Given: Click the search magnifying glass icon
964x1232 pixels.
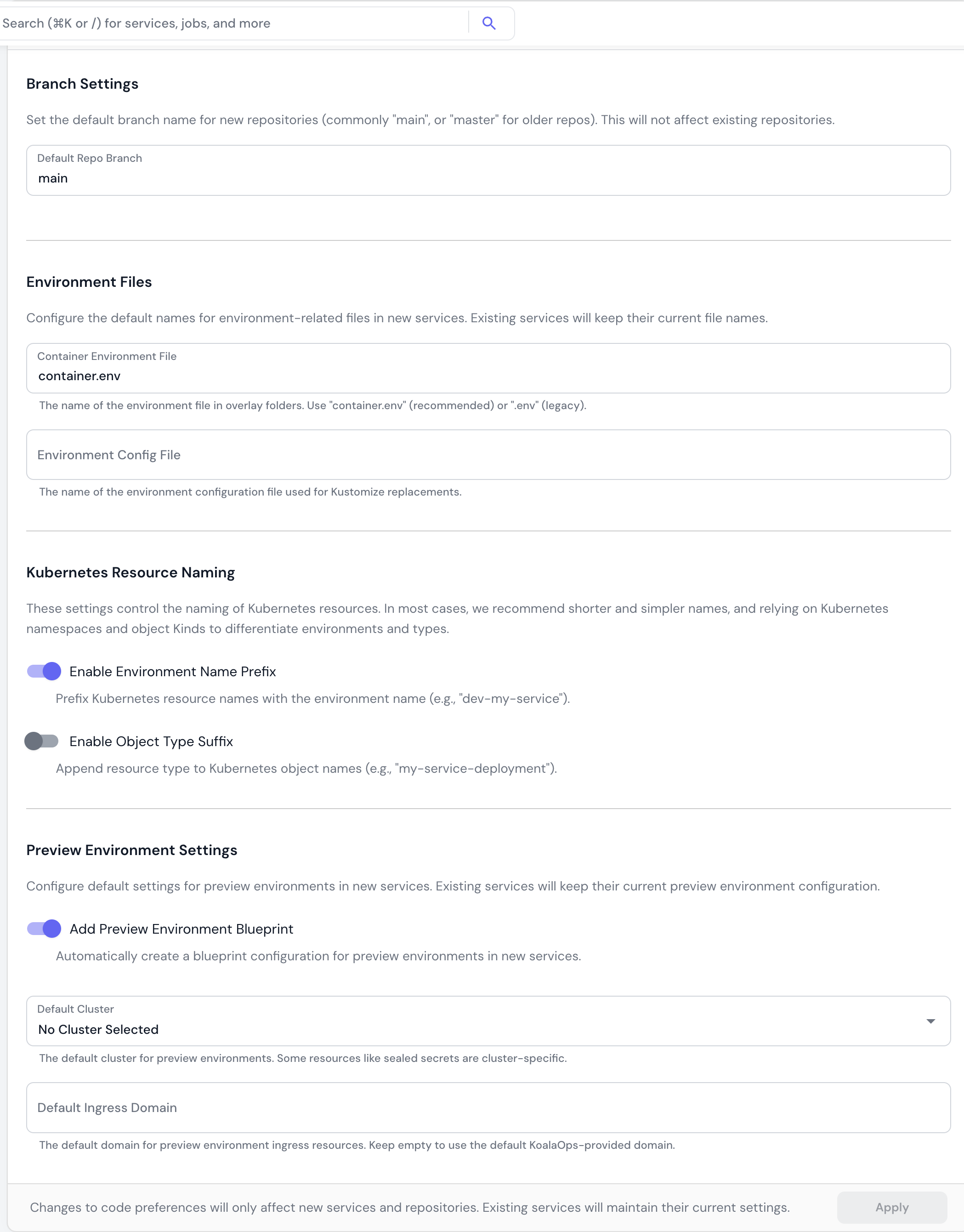Looking at the screenshot, I should pos(489,23).
